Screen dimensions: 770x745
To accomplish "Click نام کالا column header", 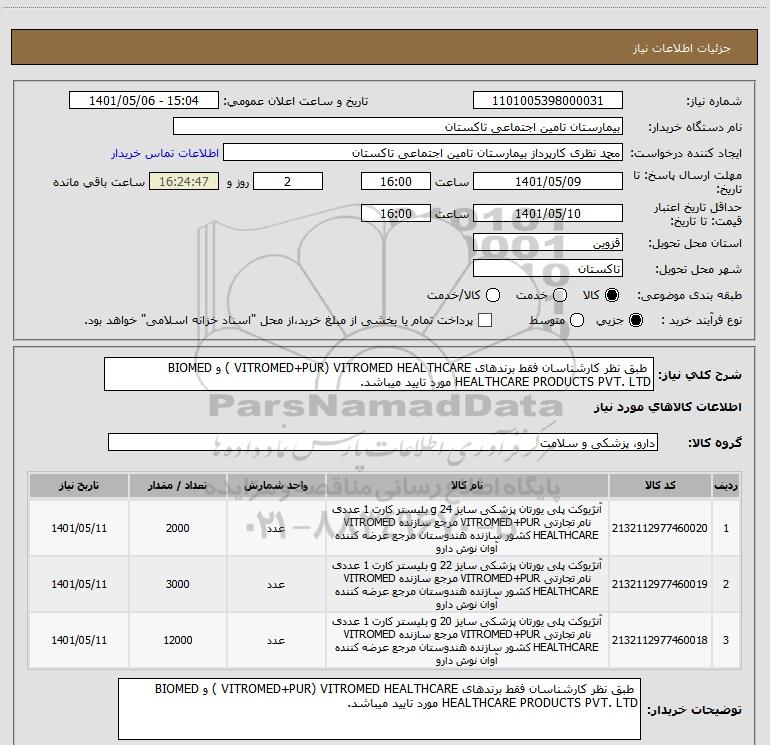I will (467, 486).
